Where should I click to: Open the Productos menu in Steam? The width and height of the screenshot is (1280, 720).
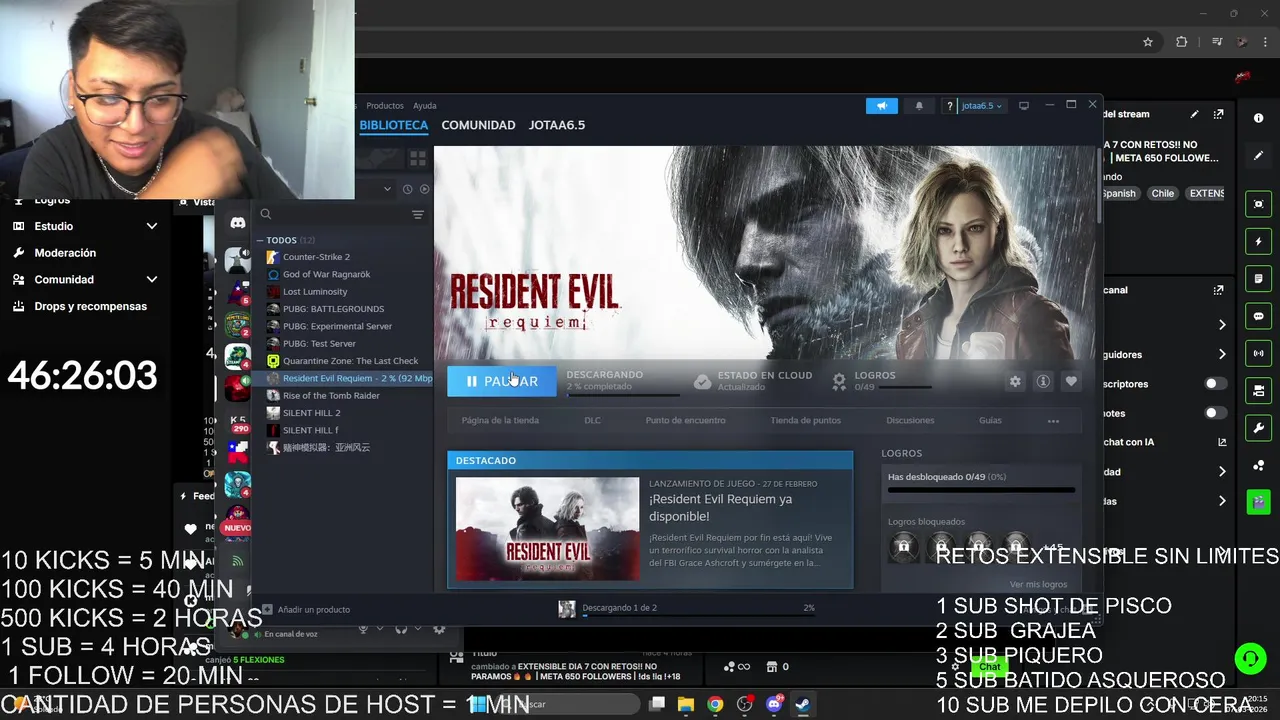coord(385,105)
